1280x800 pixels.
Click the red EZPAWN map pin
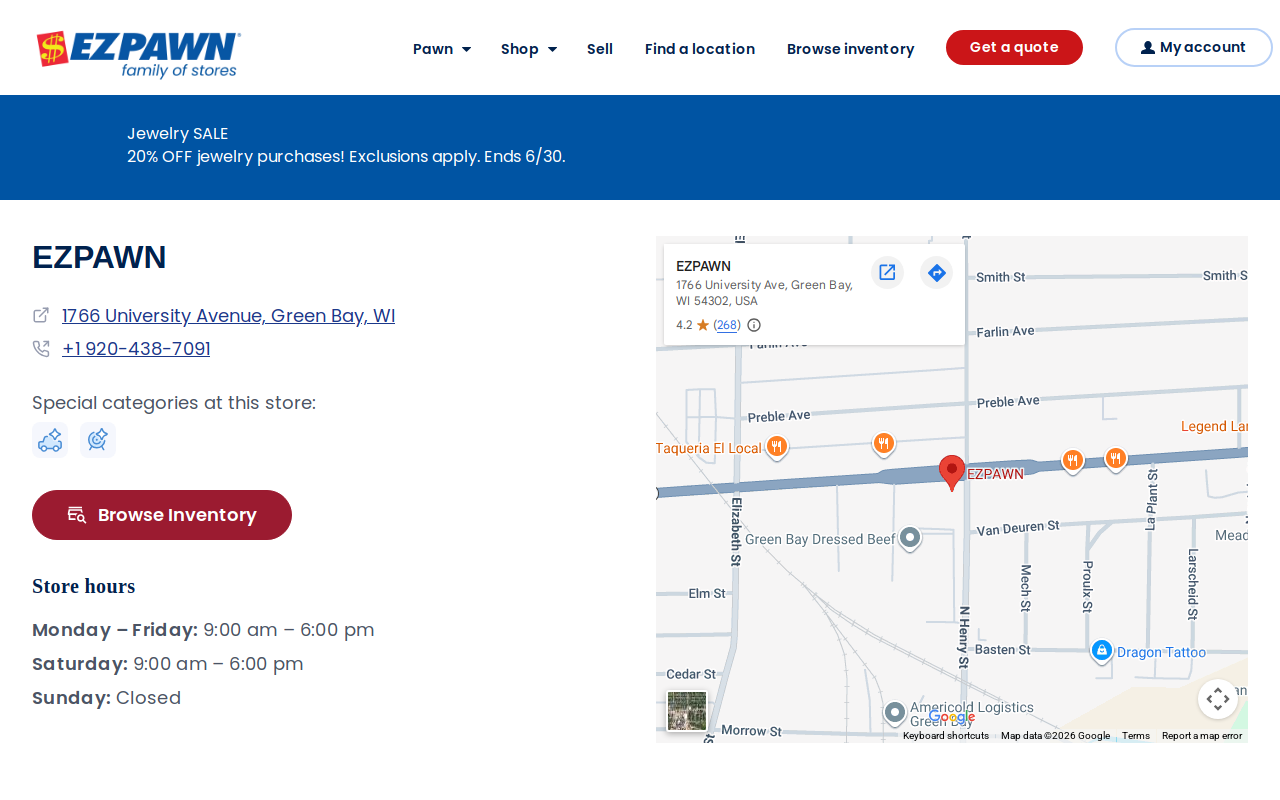(x=952, y=472)
